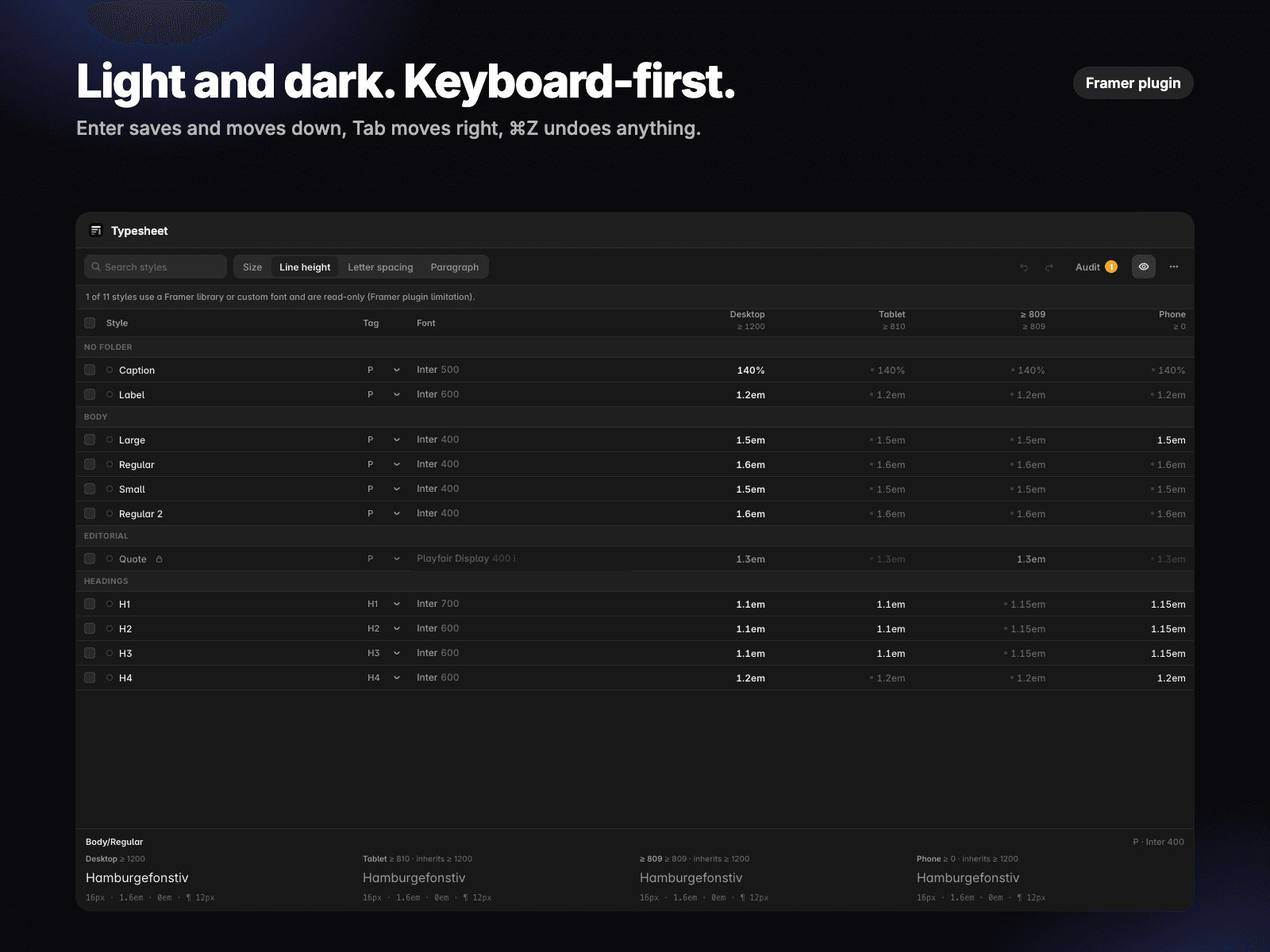
Task: Select the Line height tab
Action: pyautogui.click(x=305, y=267)
